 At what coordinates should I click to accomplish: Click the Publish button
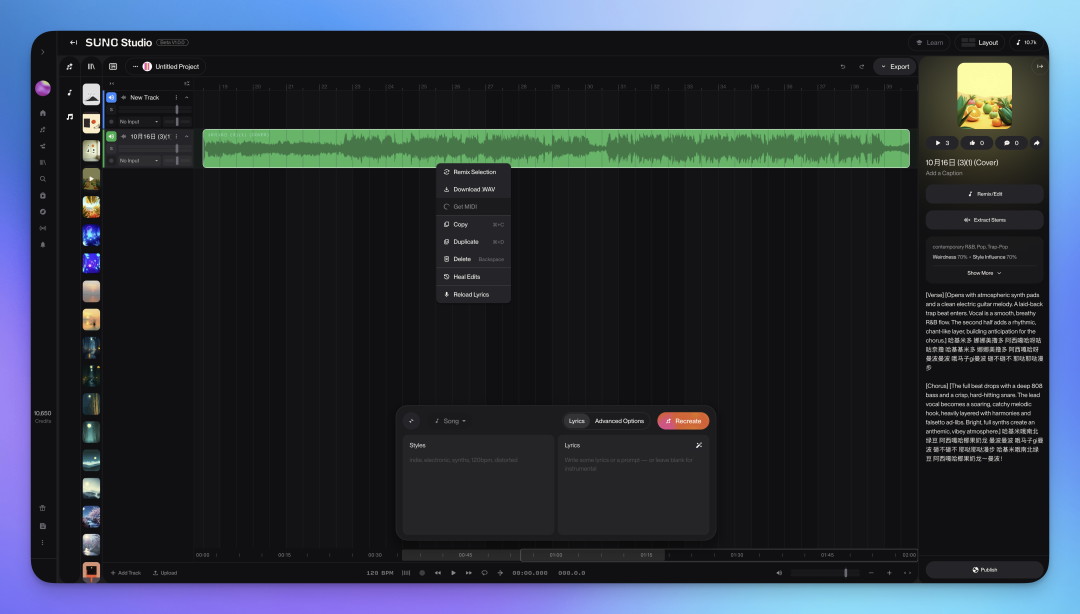pos(984,570)
